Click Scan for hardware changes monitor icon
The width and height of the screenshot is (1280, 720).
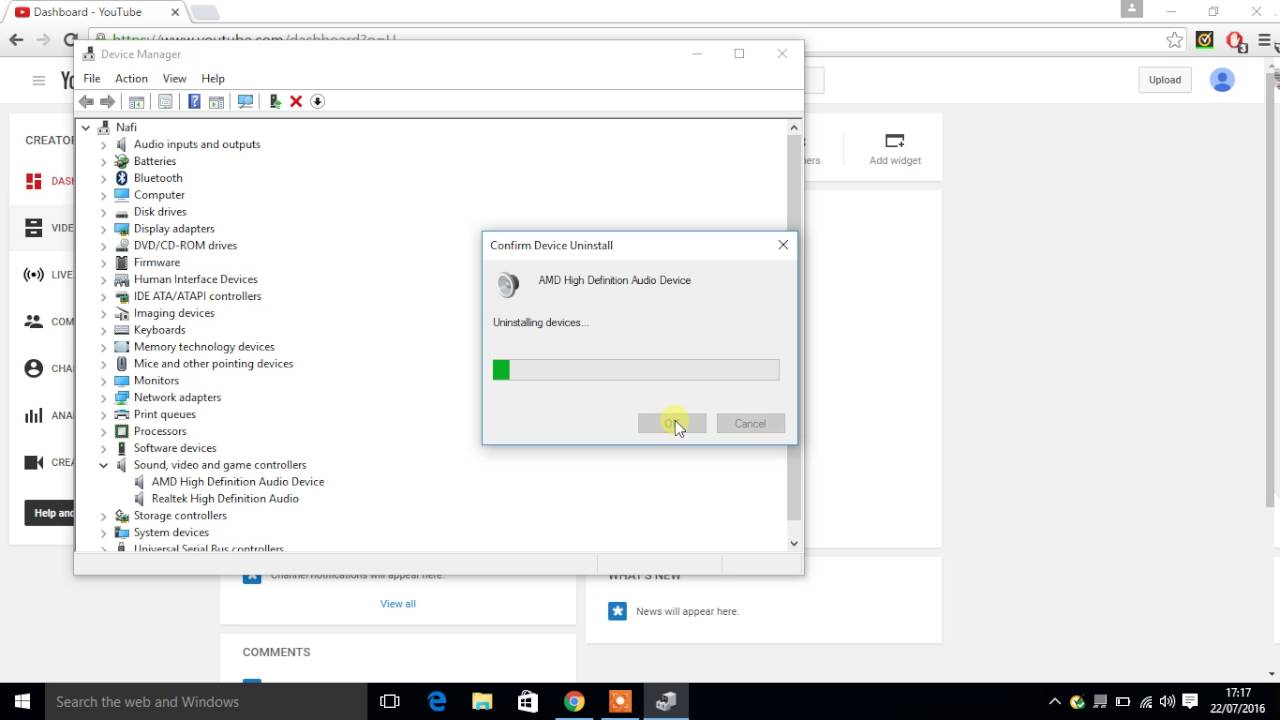coord(245,101)
